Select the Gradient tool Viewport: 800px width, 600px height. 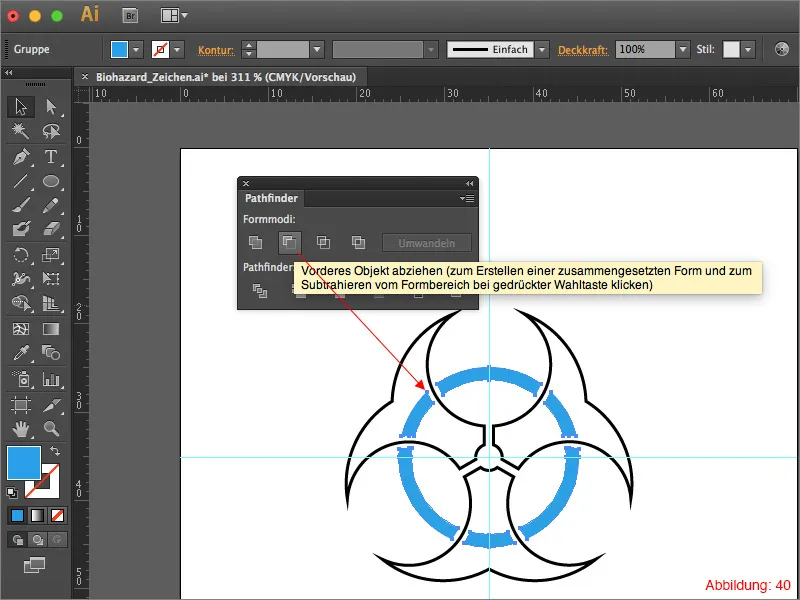click(x=51, y=329)
